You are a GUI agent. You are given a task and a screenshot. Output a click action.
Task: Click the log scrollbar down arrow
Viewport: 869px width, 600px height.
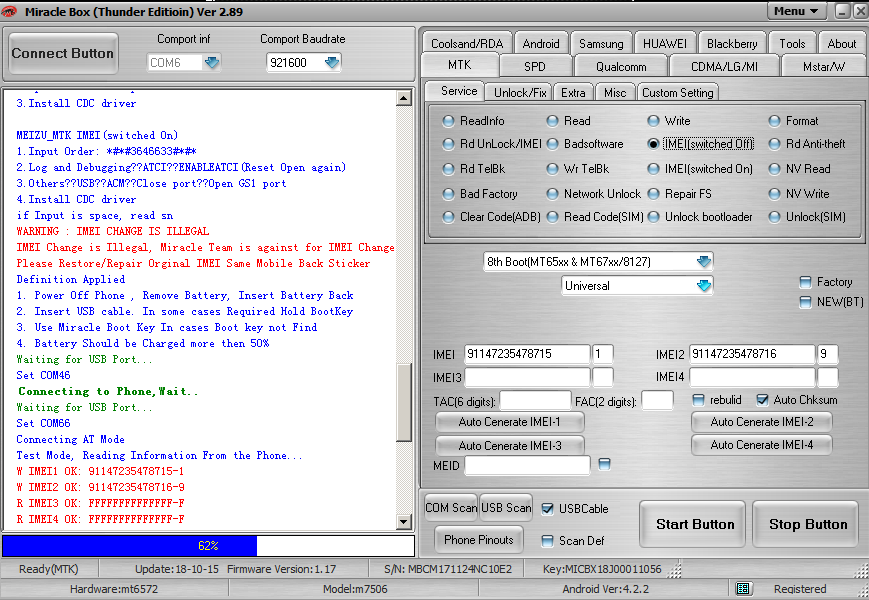403,521
